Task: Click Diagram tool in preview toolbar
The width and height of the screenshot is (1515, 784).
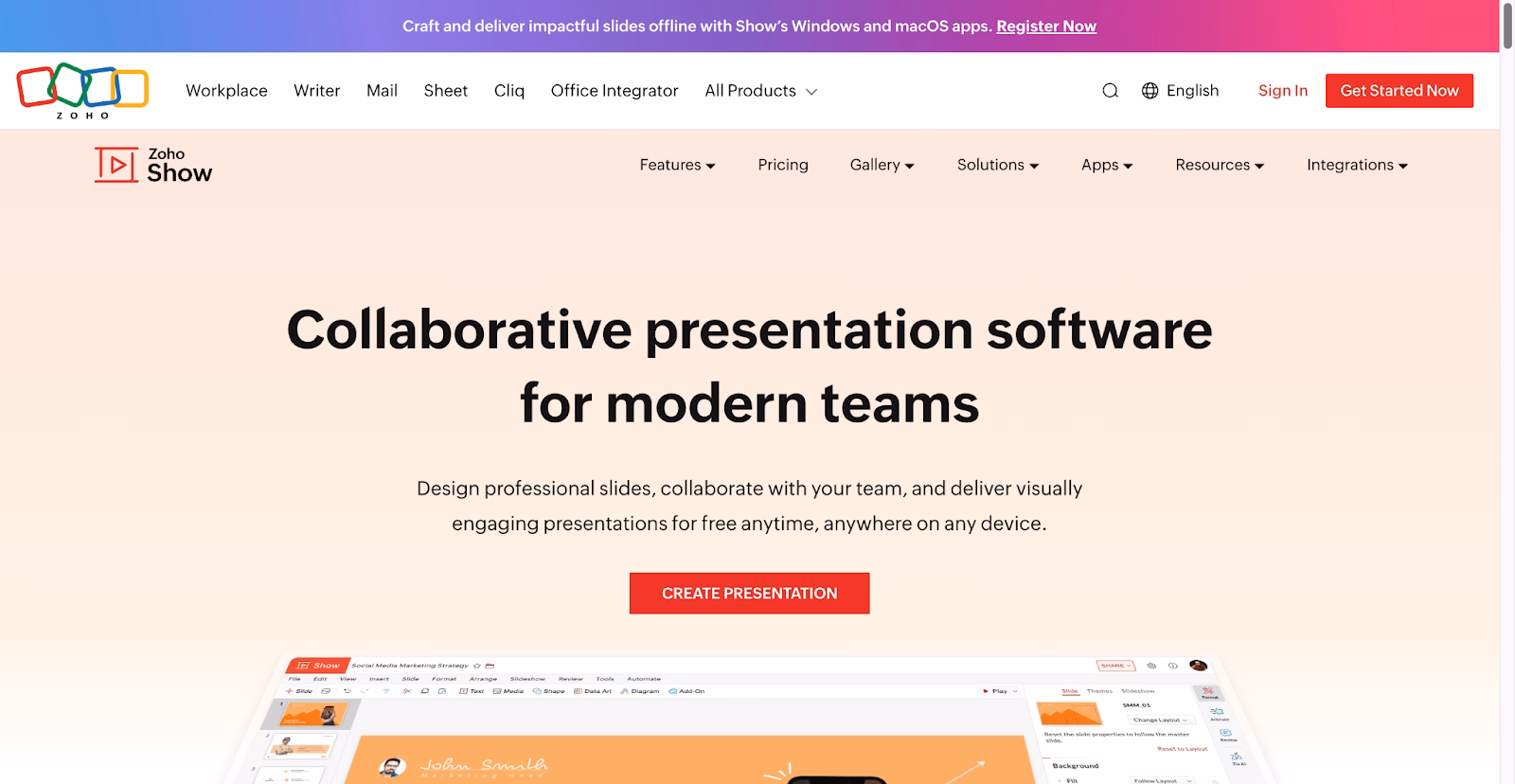Action: pos(640,691)
